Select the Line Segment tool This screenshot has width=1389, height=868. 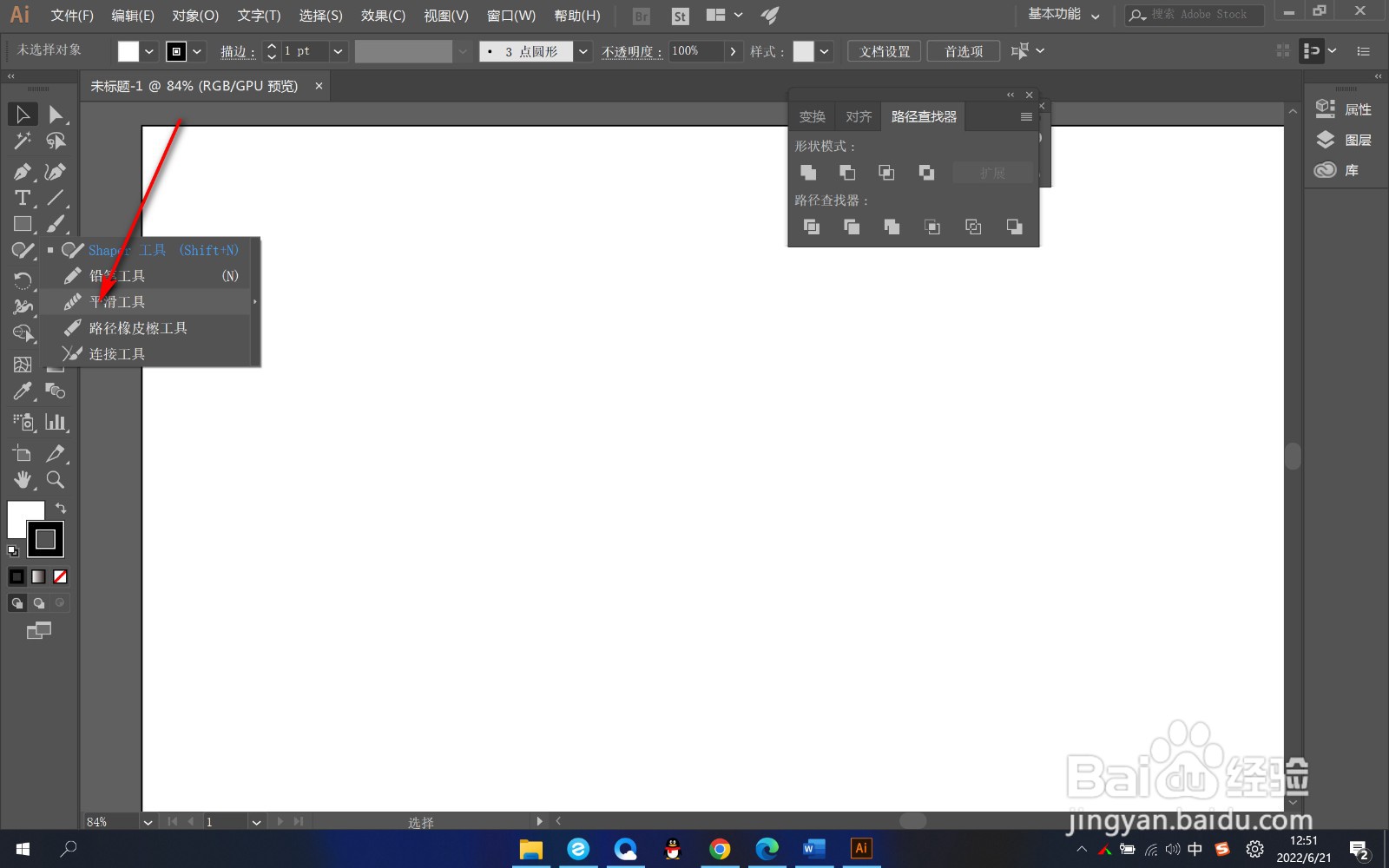click(56, 198)
